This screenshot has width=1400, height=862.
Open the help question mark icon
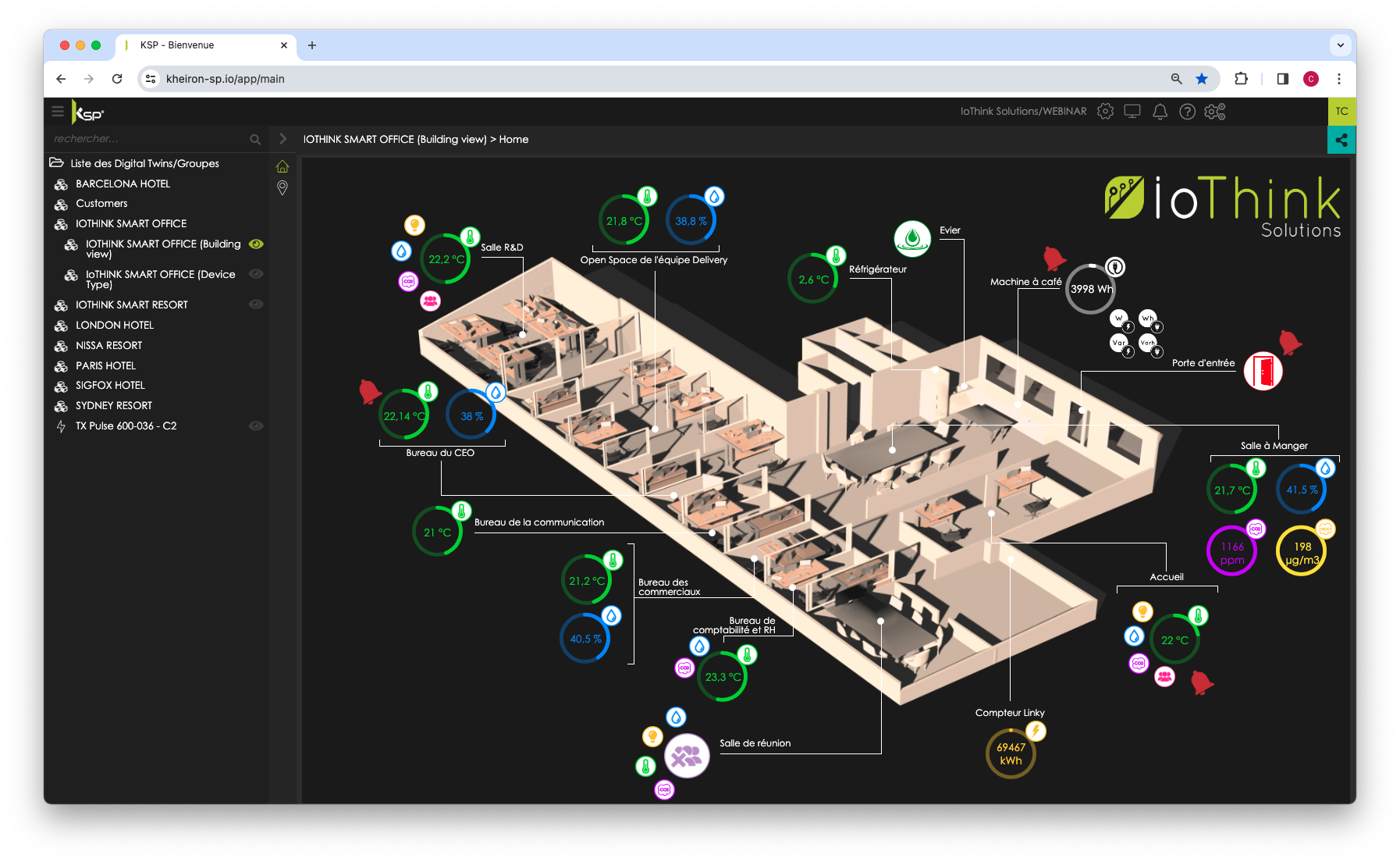coord(1187,112)
